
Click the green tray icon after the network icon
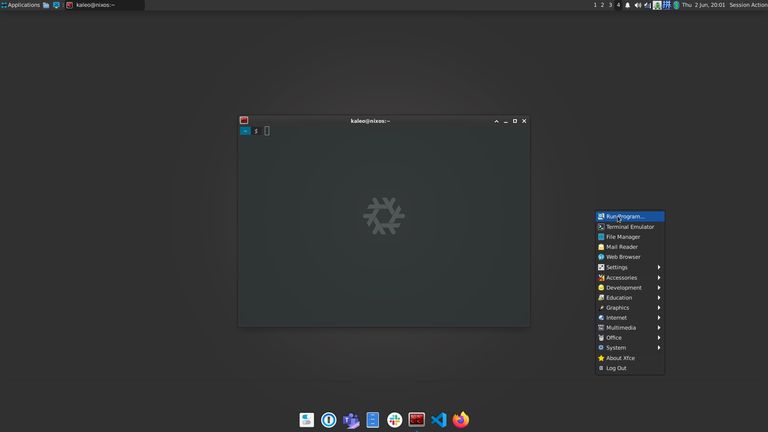pos(657,5)
